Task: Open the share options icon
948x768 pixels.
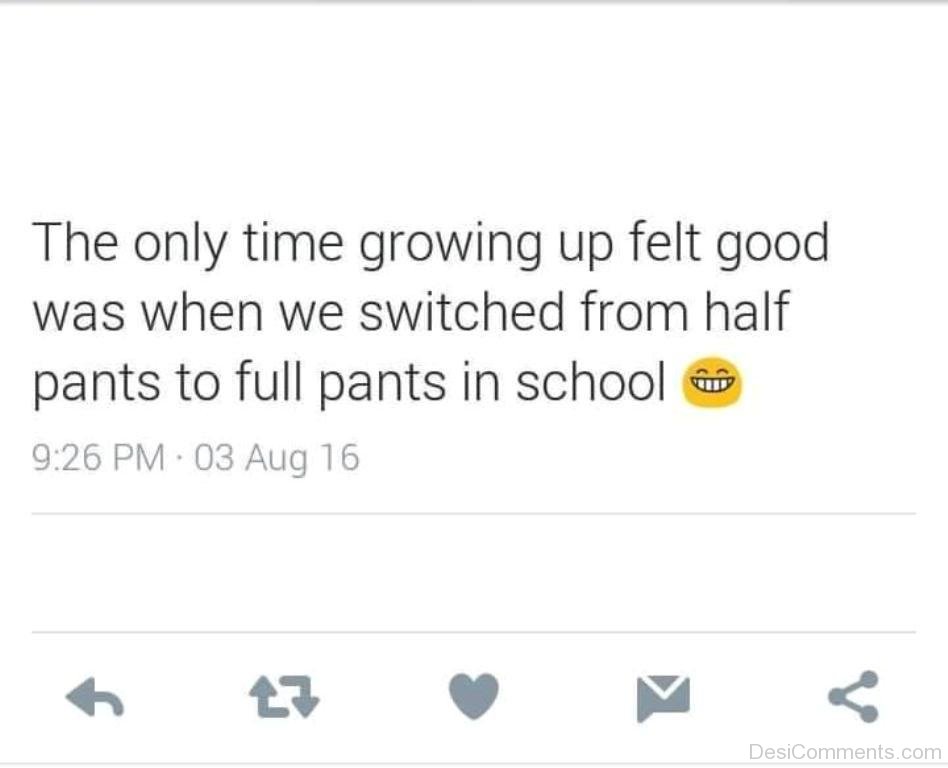Action: [853, 696]
